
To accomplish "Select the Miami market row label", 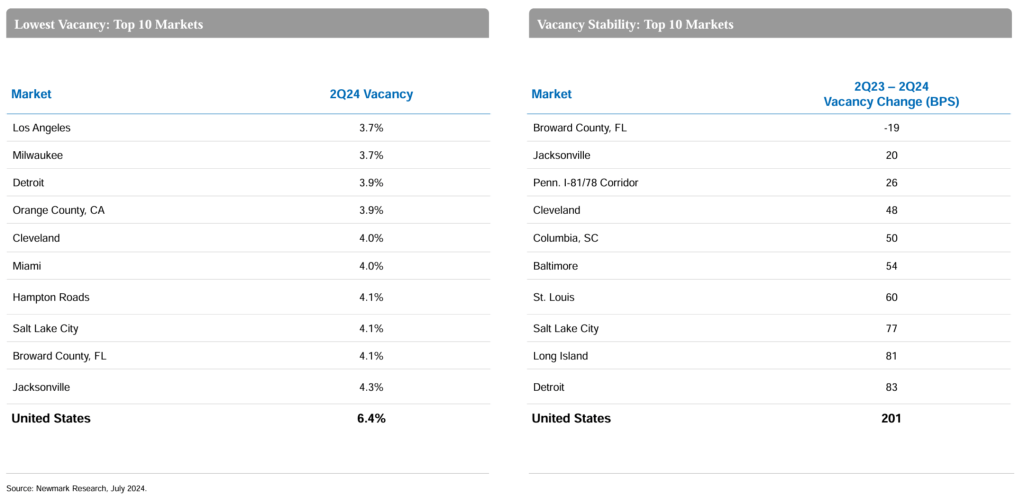I will [27, 266].
